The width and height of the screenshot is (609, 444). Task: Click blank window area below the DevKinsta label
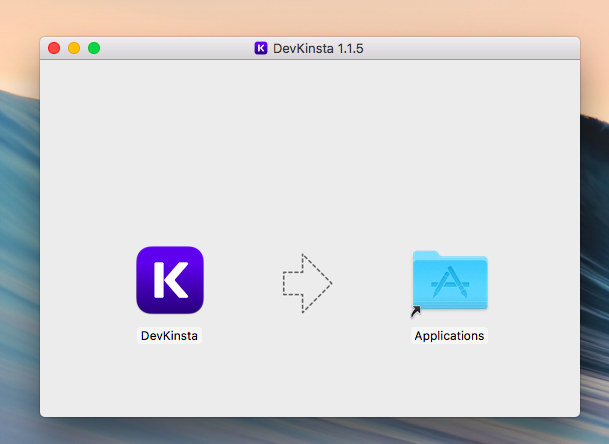tap(169, 385)
